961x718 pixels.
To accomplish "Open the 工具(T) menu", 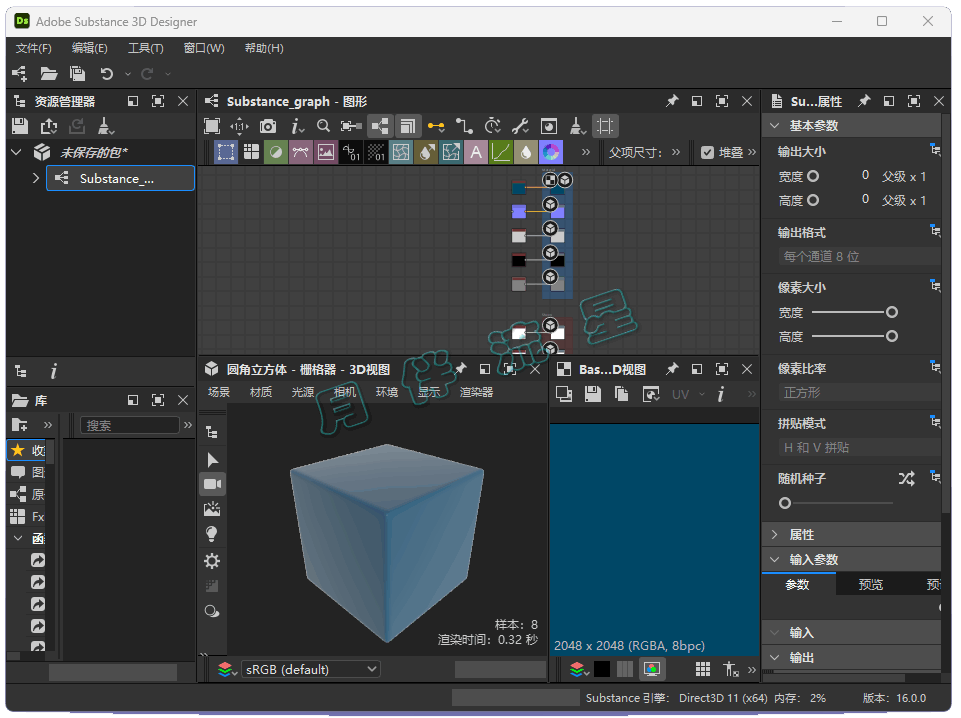I will point(145,48).
